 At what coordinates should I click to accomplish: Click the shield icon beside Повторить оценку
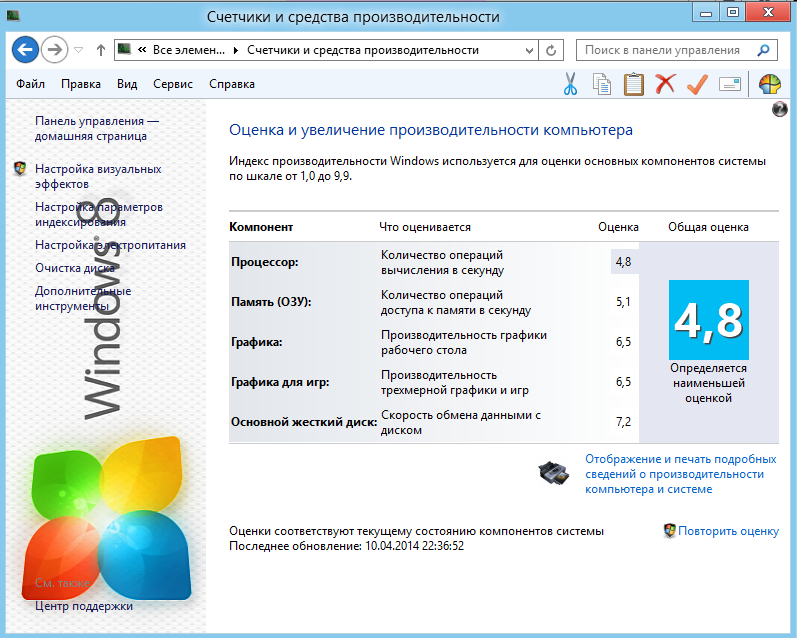(x=670, y=531)
